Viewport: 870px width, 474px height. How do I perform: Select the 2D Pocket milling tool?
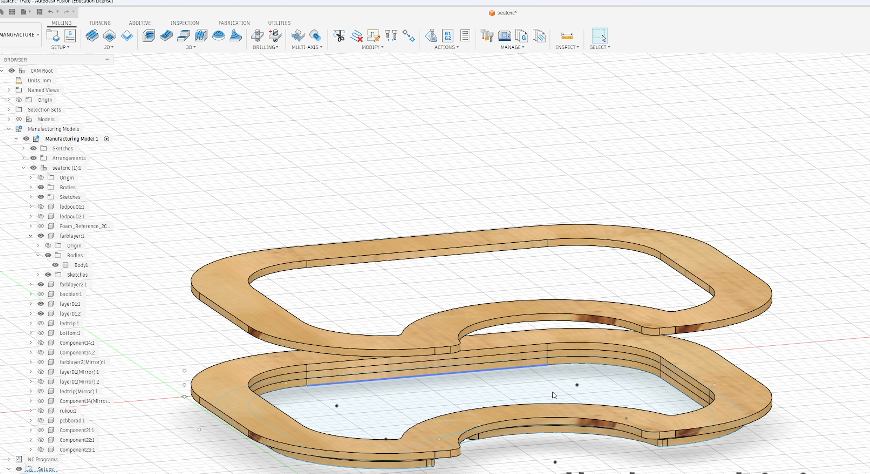coord(110,36)
